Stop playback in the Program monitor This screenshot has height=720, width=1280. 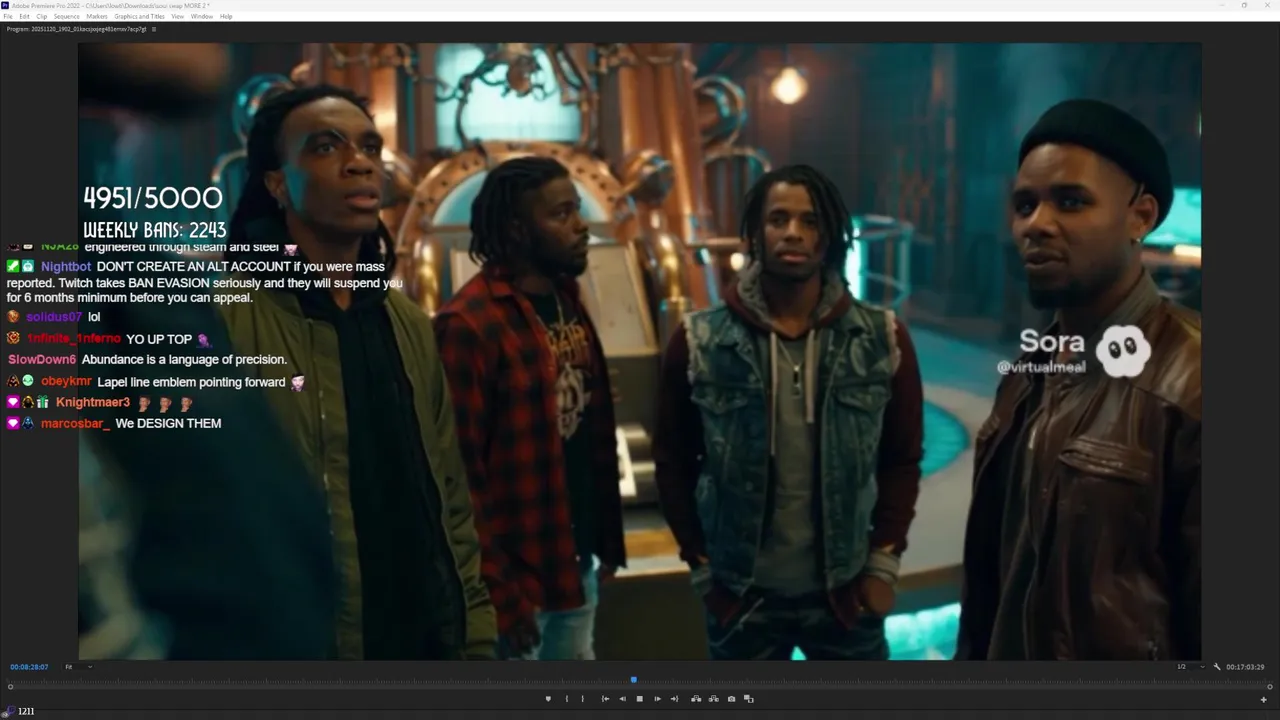pyautogui.click(x=640, y=699)
